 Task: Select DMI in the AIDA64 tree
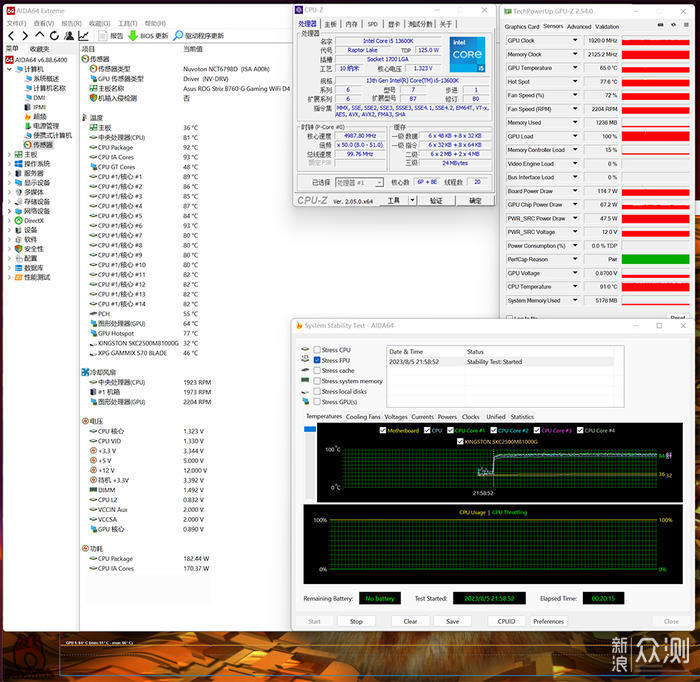pyautogui.click(x=39, y=97)
